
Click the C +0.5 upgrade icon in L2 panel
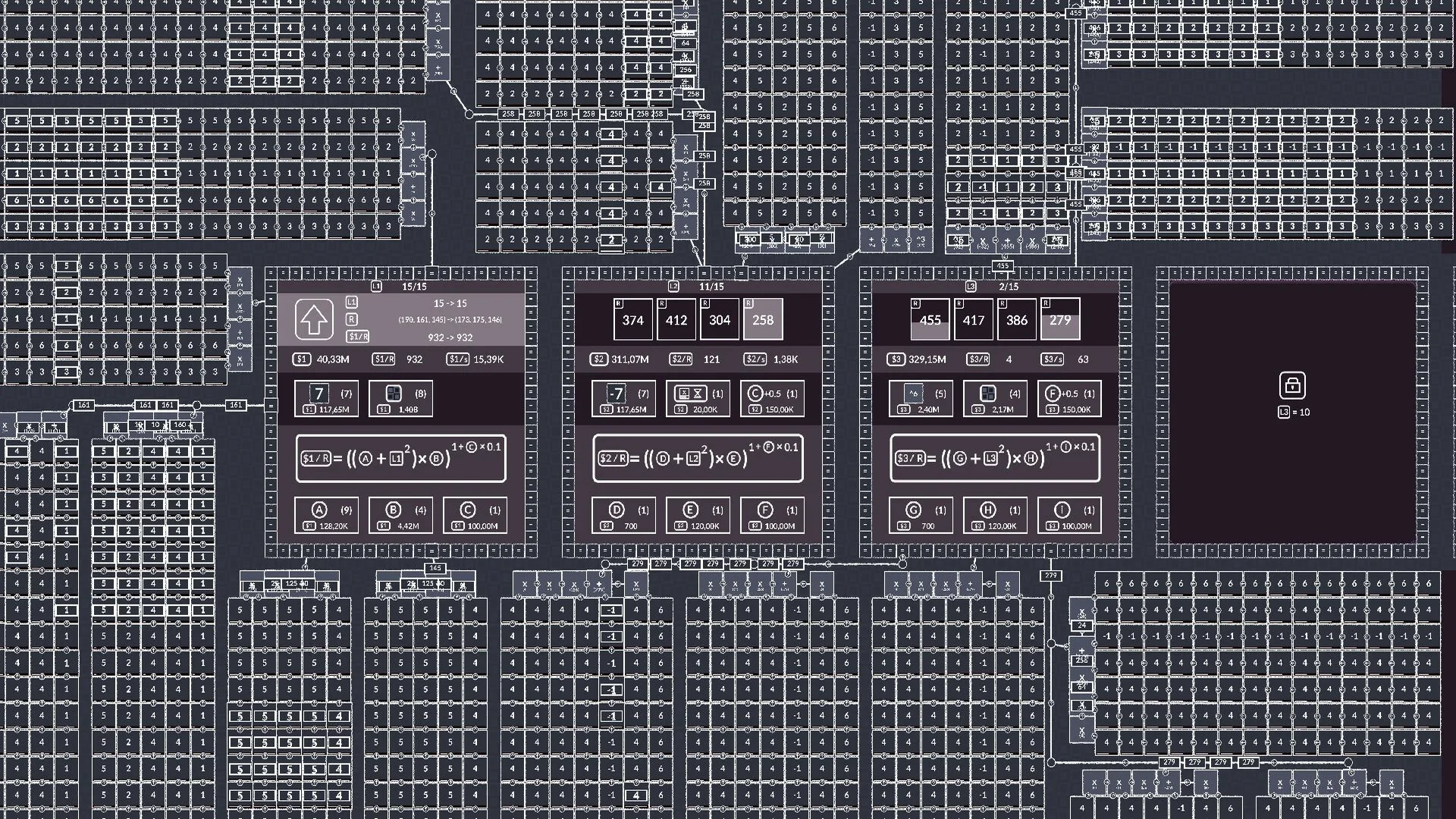[755, 394]
